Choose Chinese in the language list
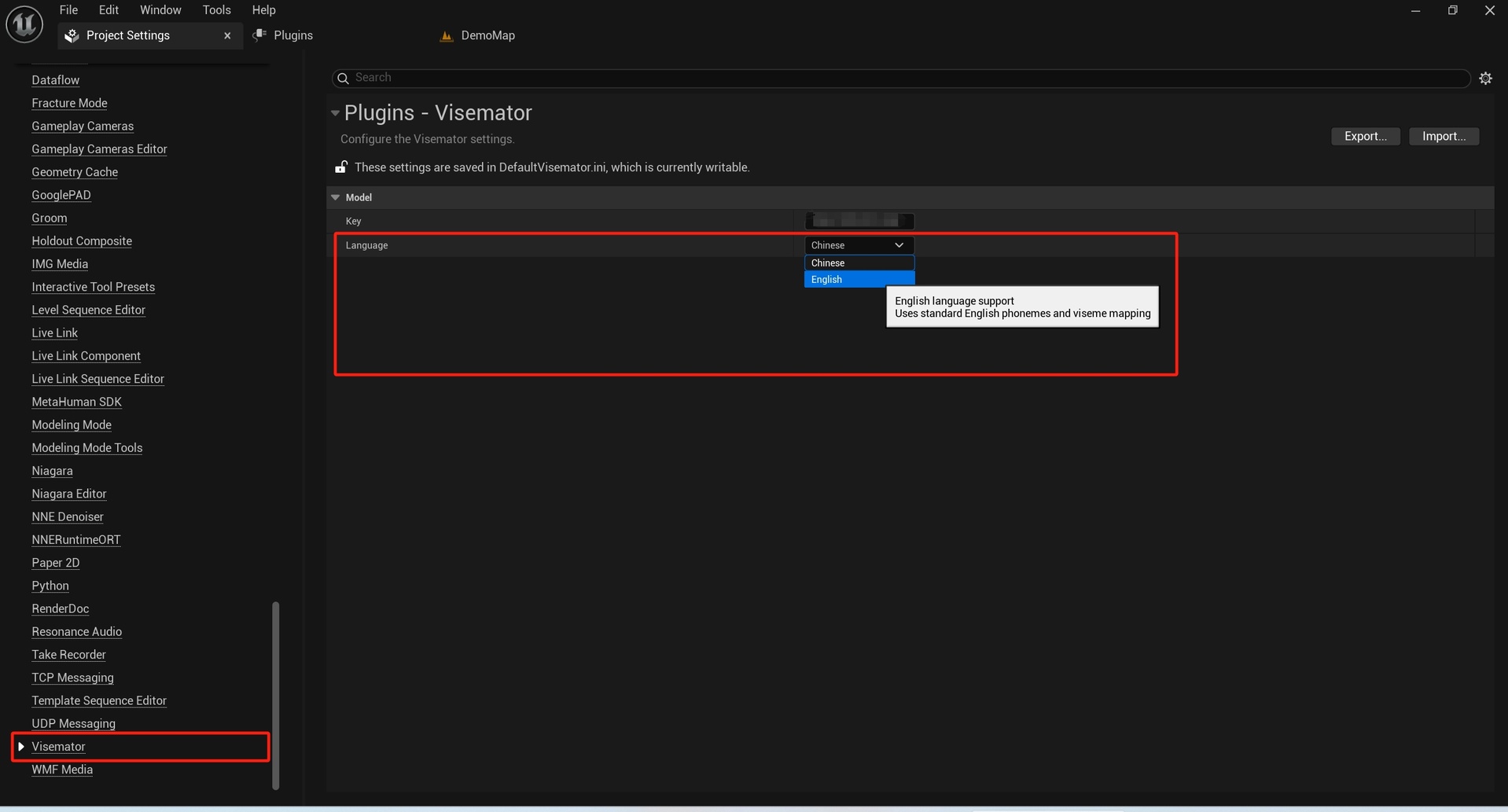The width and height of the screenshot is (1508, 812). [859, 263]
